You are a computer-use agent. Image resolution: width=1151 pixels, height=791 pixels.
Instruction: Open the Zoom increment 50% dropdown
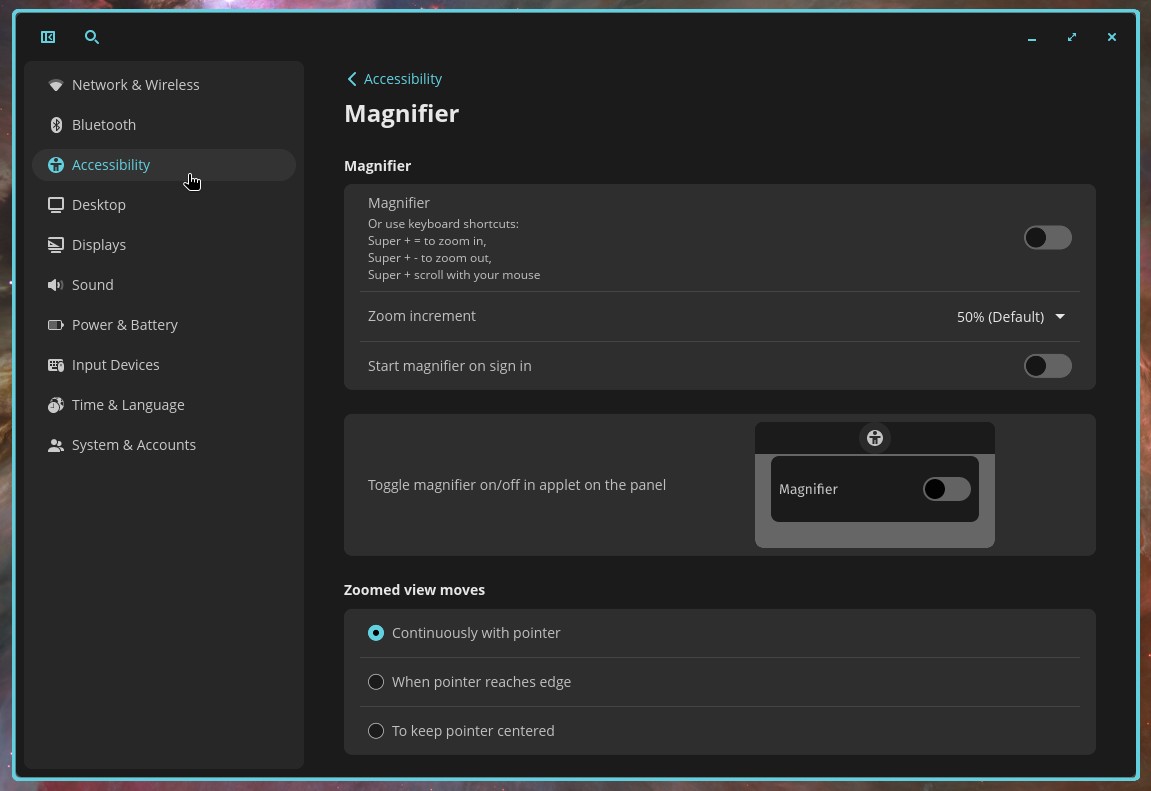[x=1011, y=316]
